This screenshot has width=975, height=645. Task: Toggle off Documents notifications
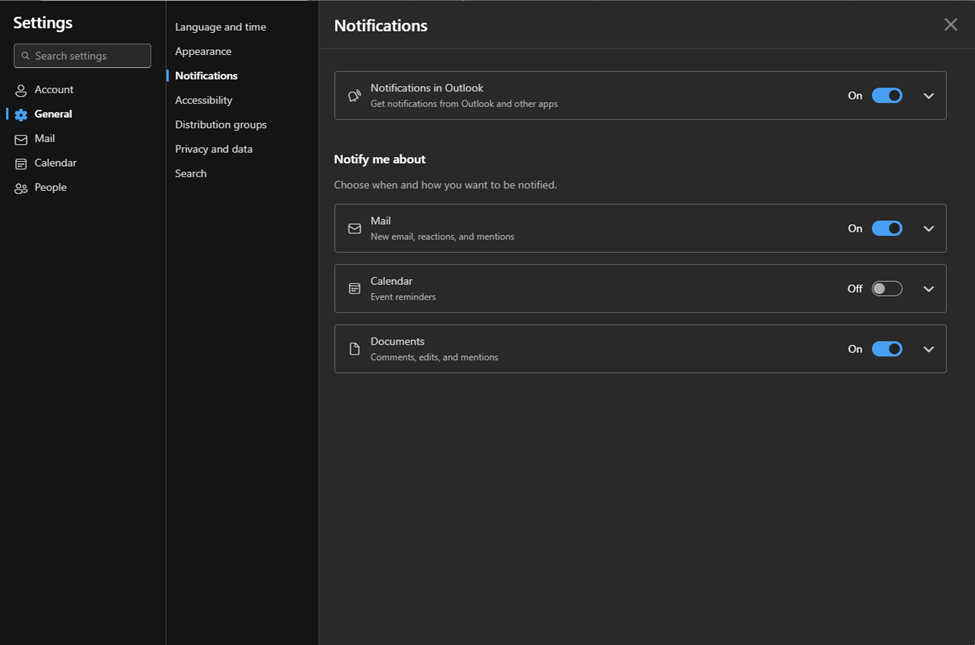click(886, 348)
